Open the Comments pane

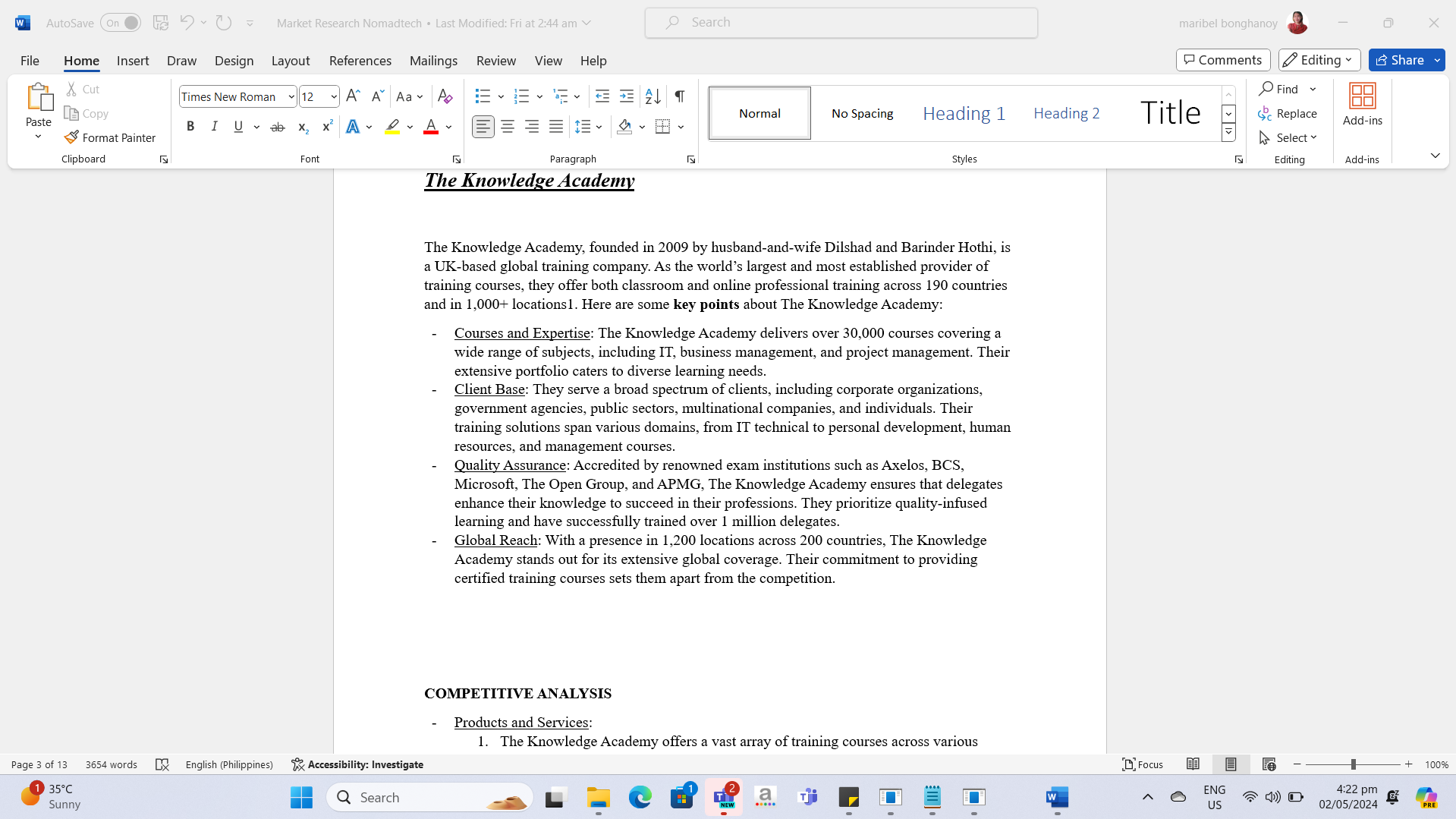tap(1223, 60)
